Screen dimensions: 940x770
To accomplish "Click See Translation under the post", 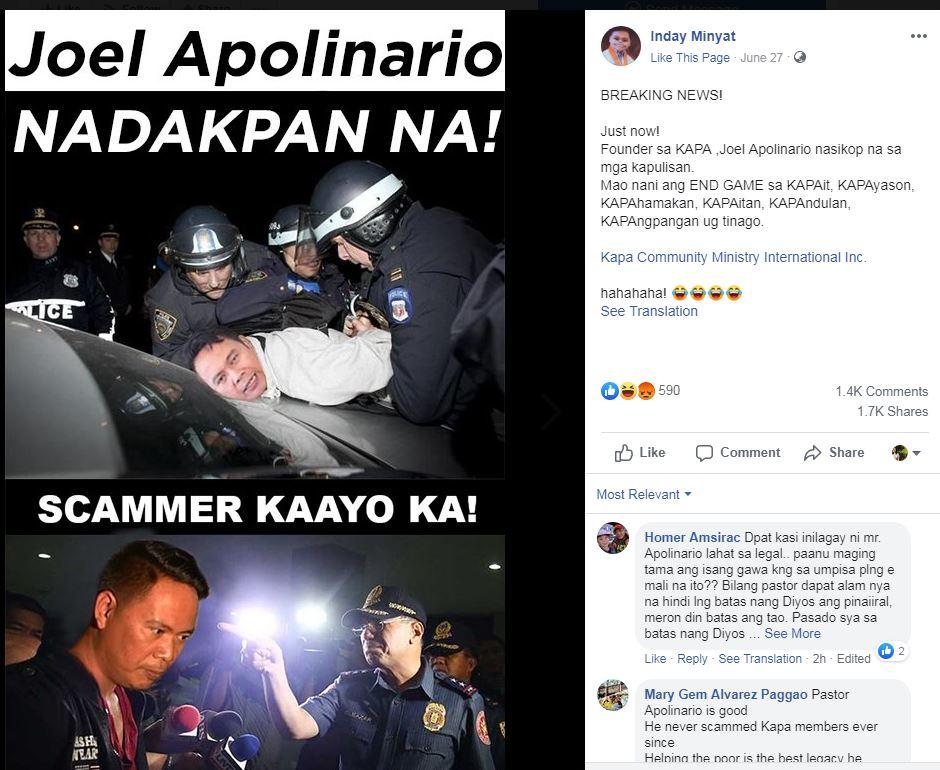I will pos(649,311).
